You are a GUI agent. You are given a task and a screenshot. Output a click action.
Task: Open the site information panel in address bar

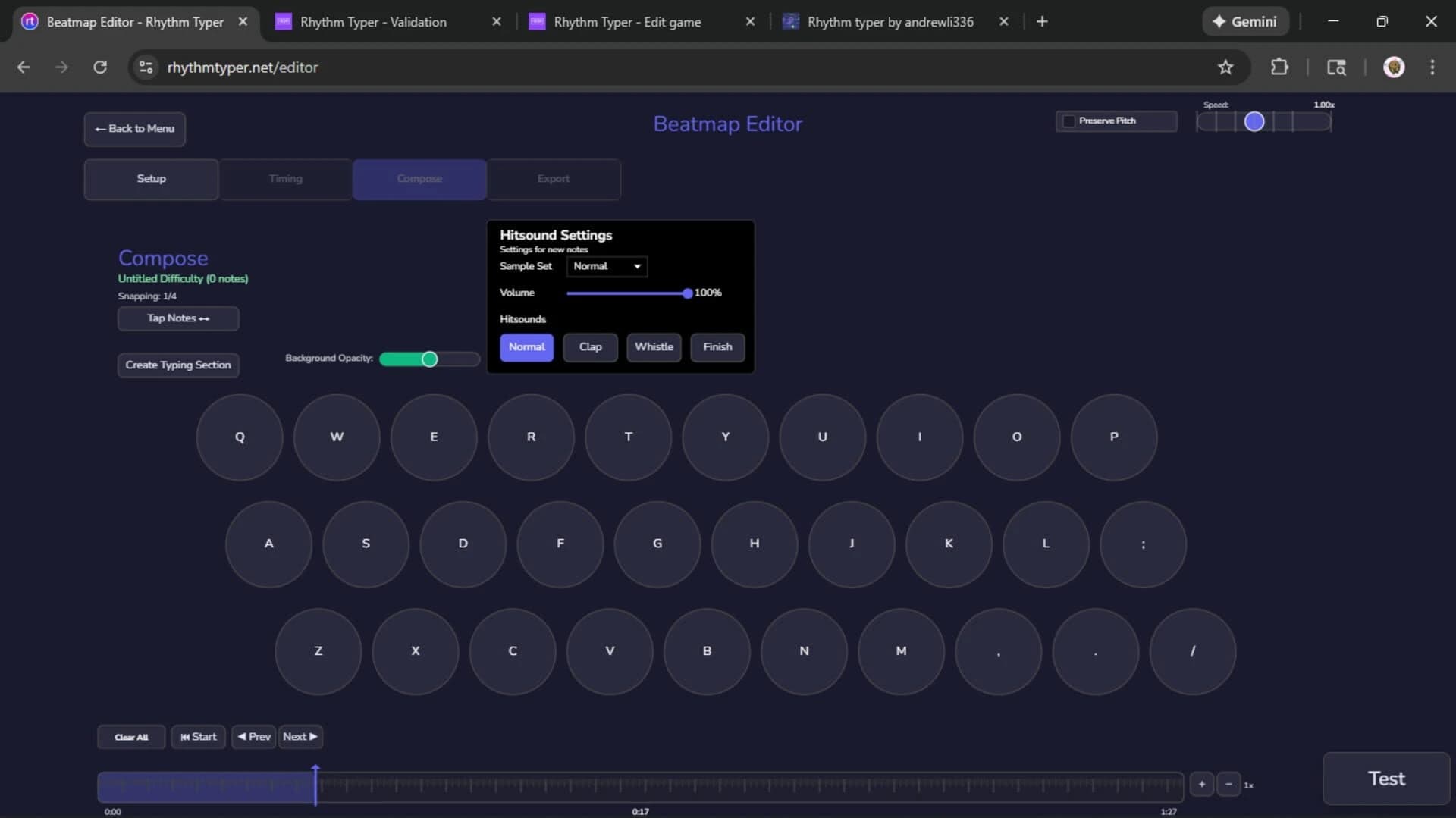(146, 67)
